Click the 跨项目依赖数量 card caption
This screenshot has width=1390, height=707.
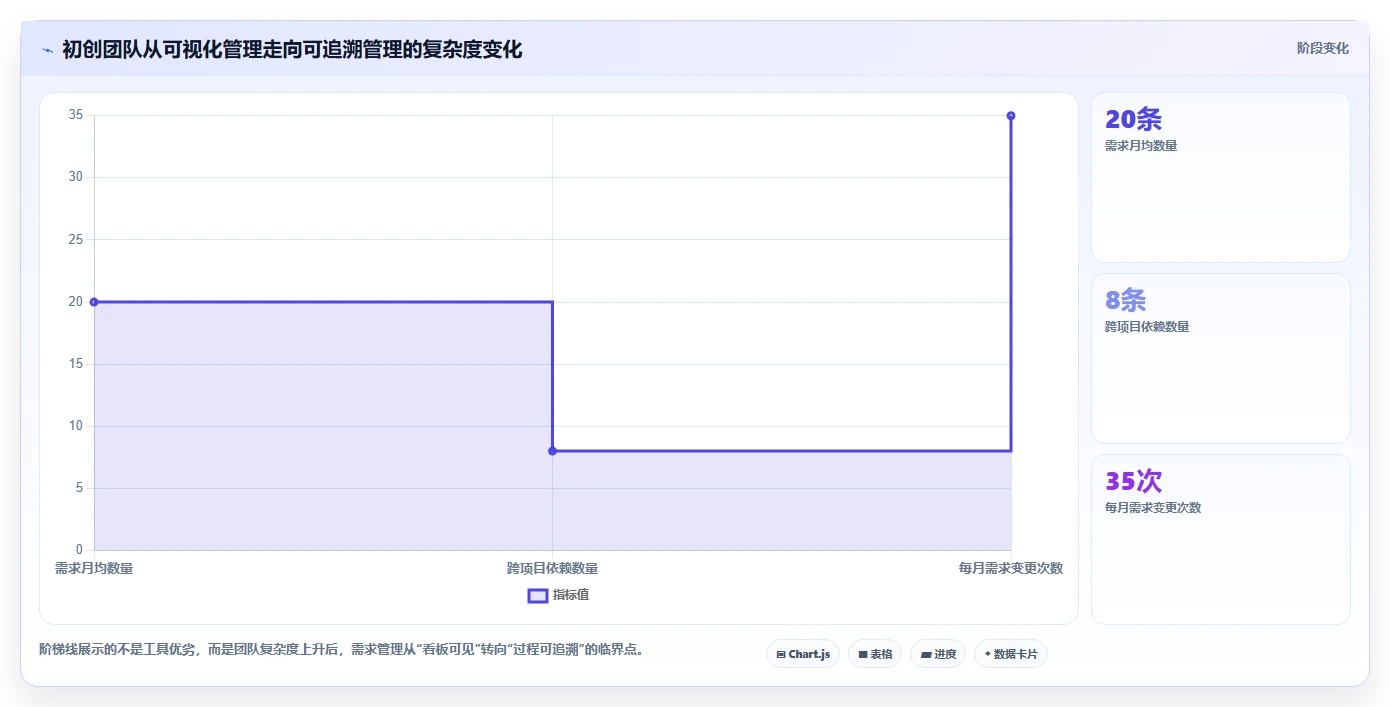click(x=1147, y=327)
